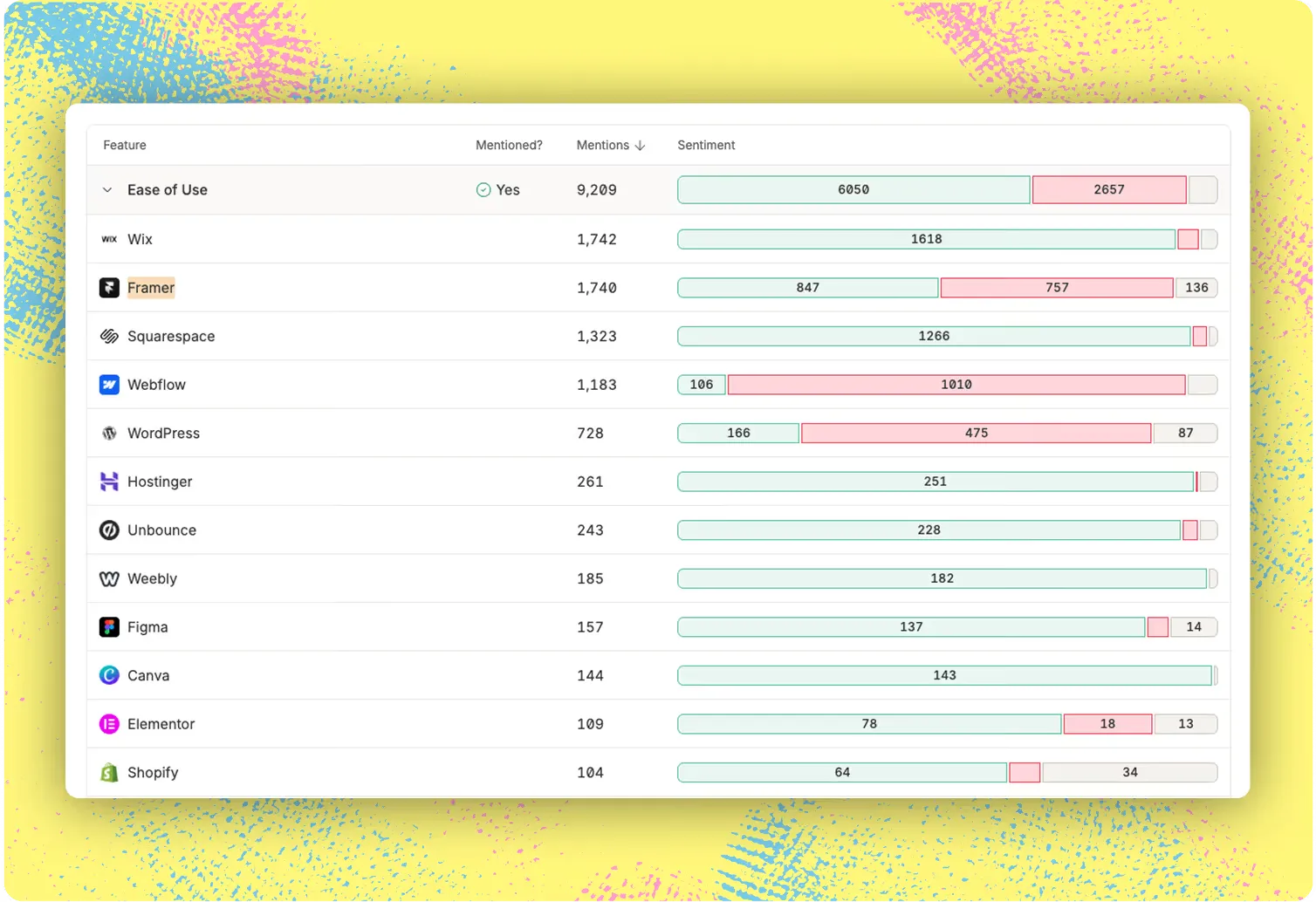Image resolution: width=1316 pixels, height=902 pixels.
Task: Click Unbounce's 228 positive sentiment bar
Action: coord(929,530)
